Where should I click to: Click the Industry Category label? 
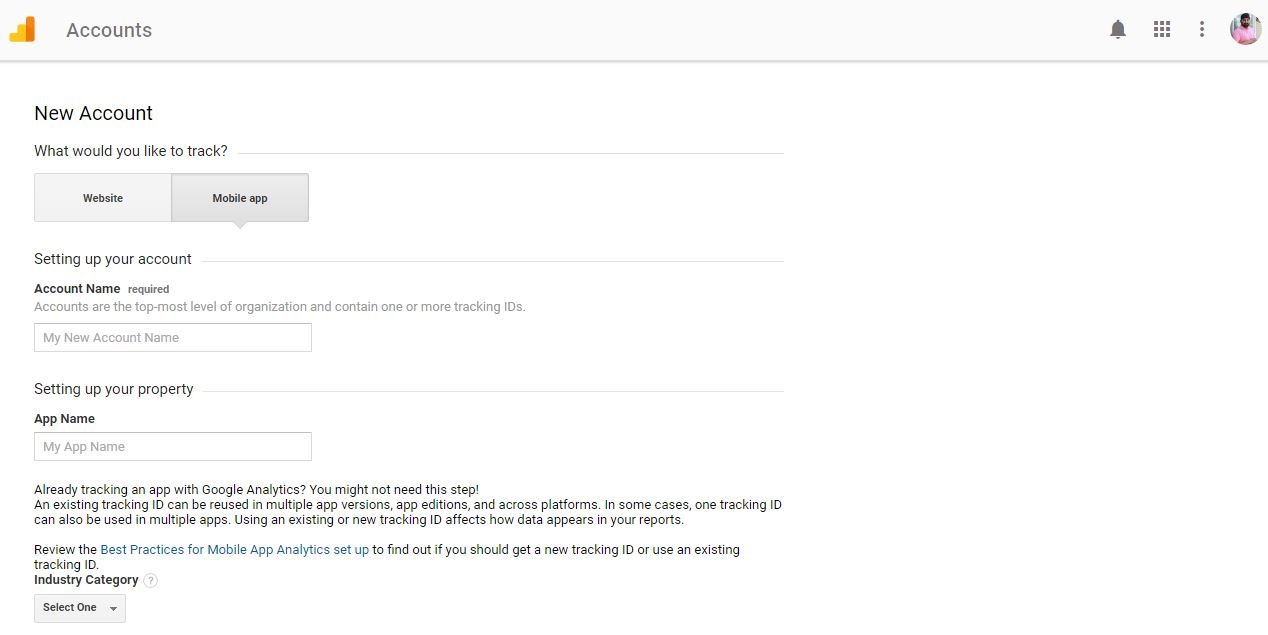coord(86,580)
